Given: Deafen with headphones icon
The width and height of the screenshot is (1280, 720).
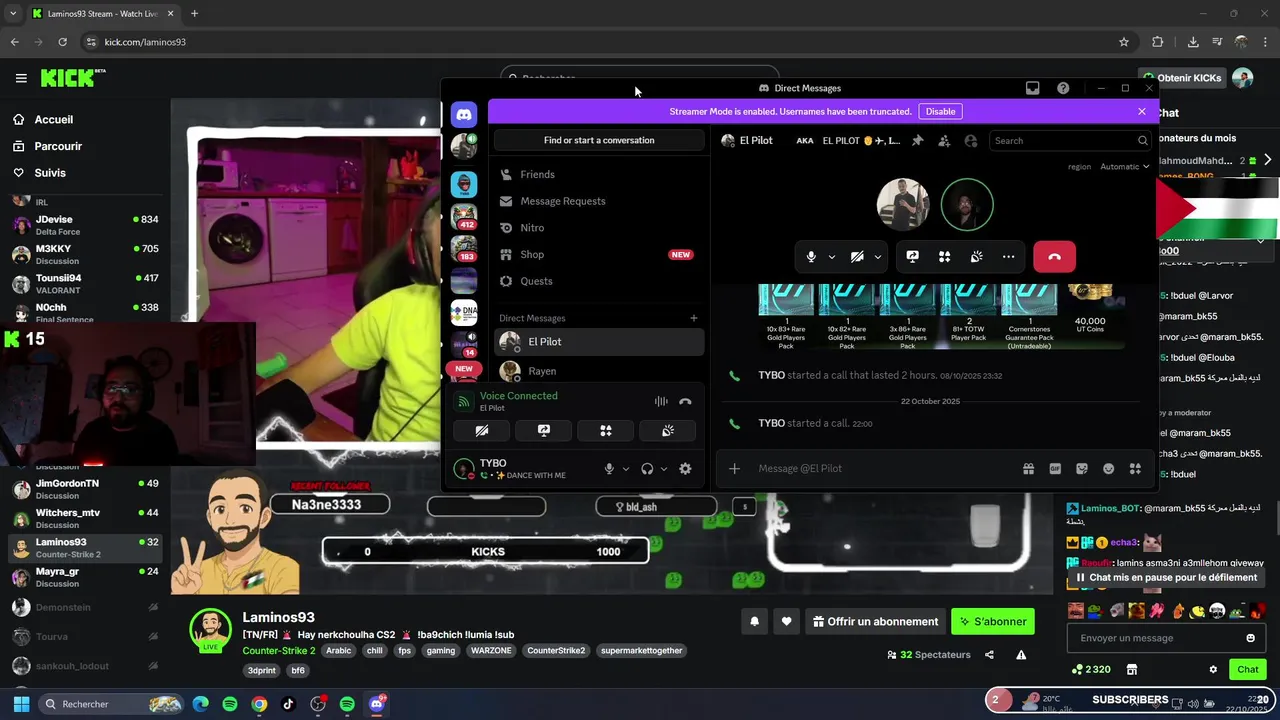Looking at the screenshot, I should point(647,469).
